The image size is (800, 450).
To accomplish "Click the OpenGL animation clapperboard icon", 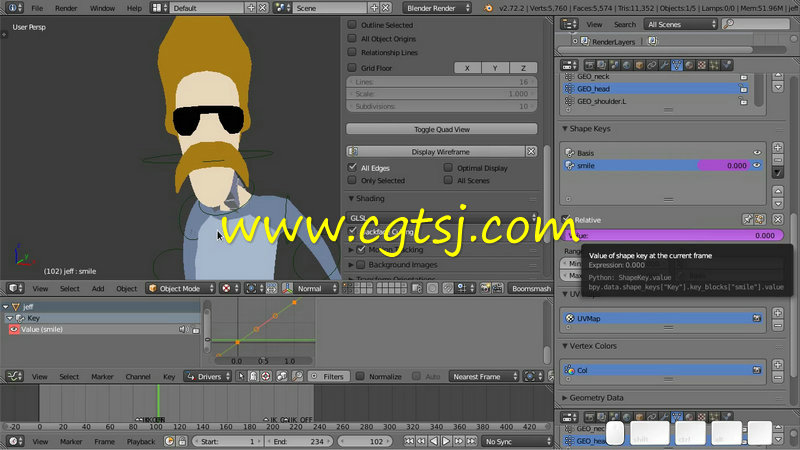I will coord(497,288).
